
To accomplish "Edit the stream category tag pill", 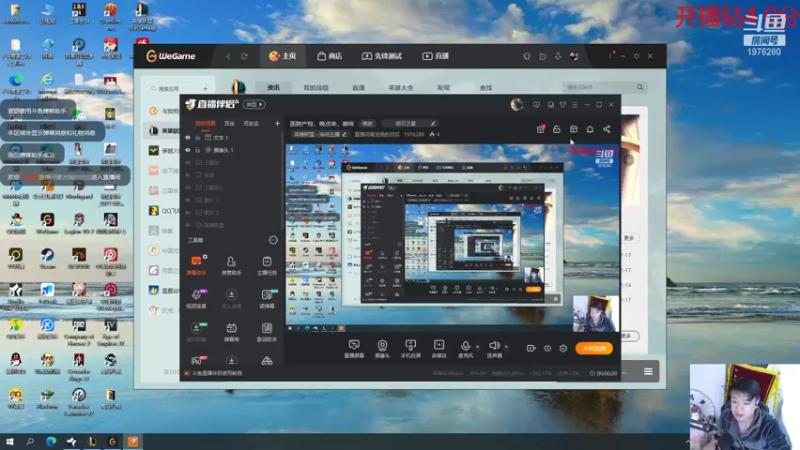I will (x=320, y=134).
